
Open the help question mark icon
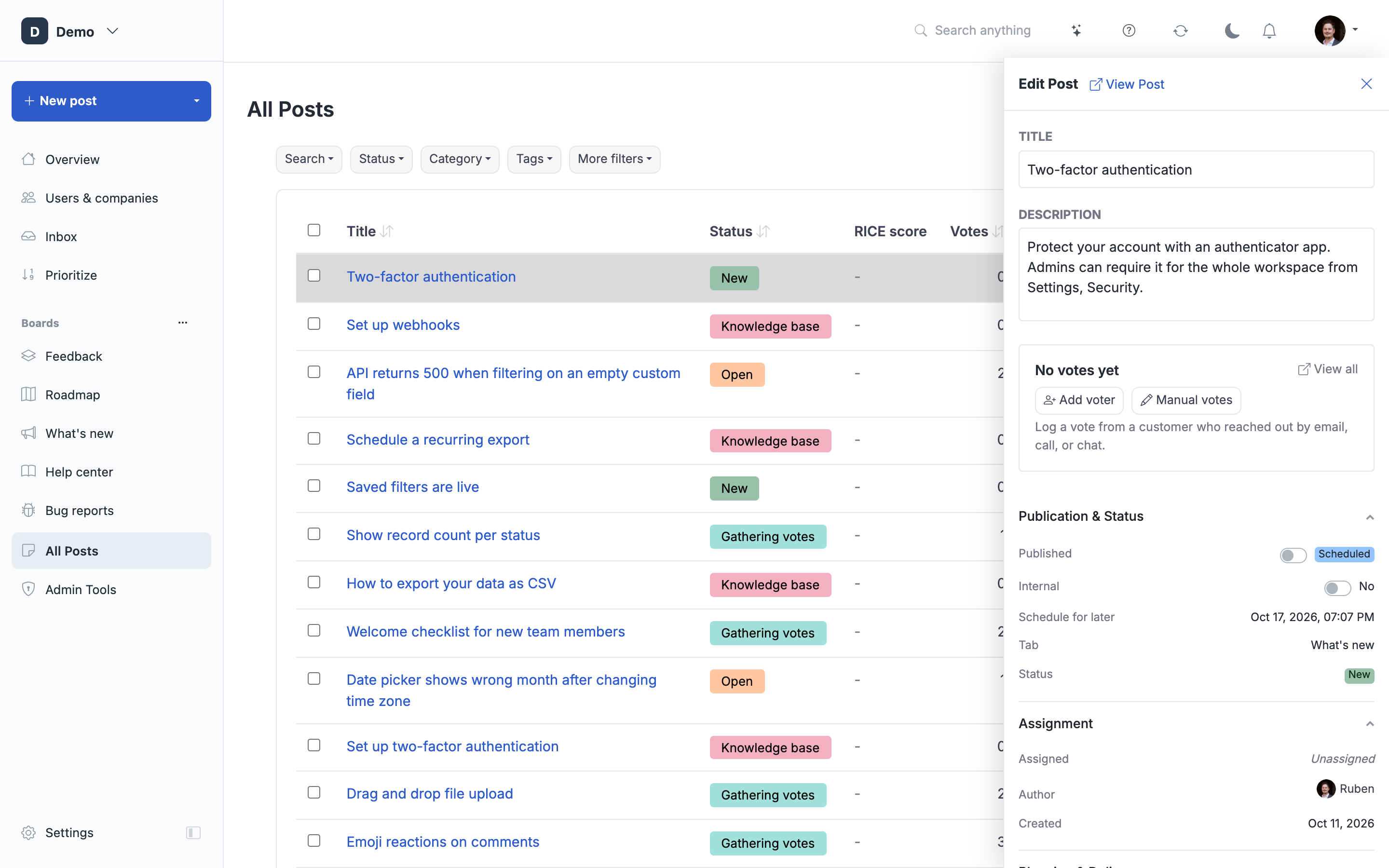1129,30
